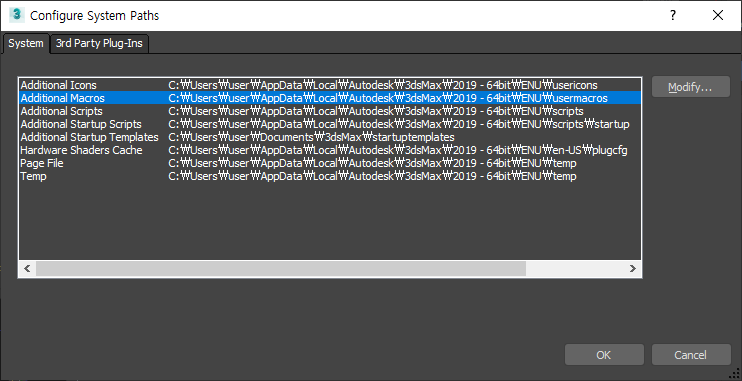Click the startuptemplates path
The width and height of the screenshot is (742, 381).
pyautogui.click(x=311, y=137)
